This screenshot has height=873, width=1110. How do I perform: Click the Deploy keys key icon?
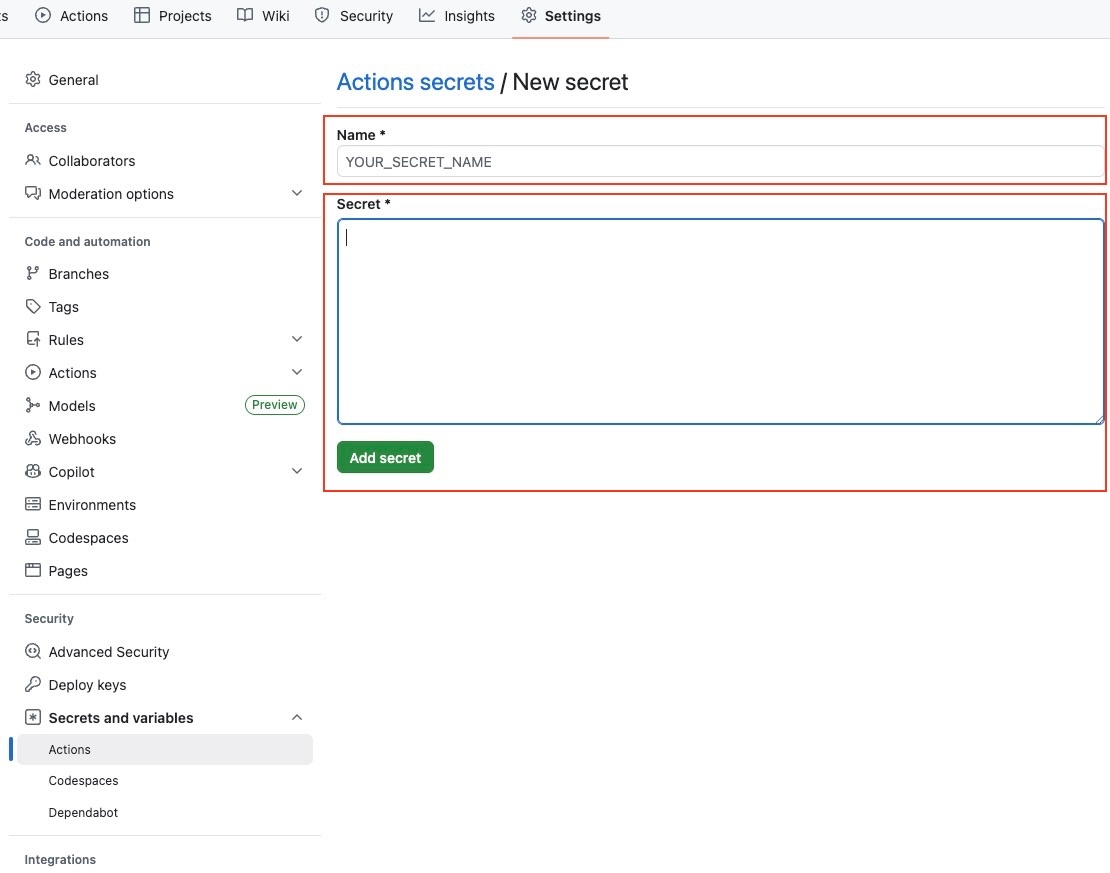pos(33,685)
